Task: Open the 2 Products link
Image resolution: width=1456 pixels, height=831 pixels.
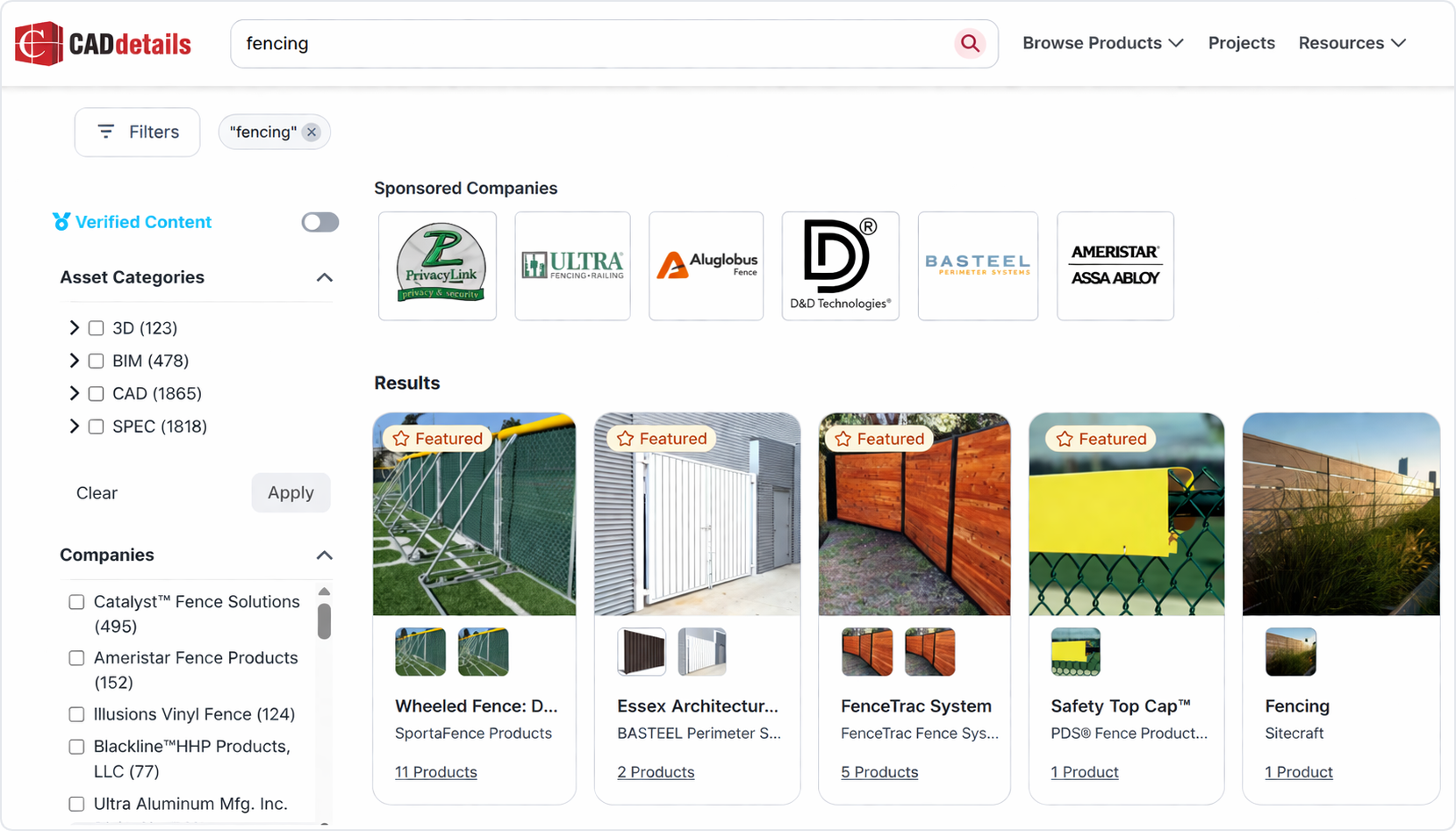Action: [656, 772]
